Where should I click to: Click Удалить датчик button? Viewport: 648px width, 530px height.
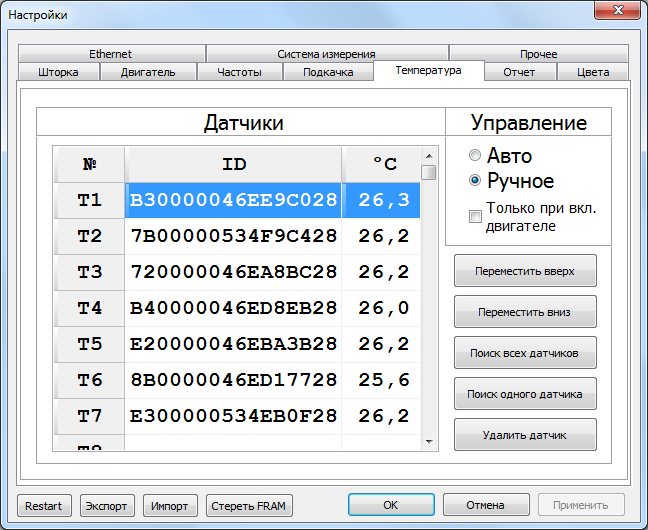[525, 435]
